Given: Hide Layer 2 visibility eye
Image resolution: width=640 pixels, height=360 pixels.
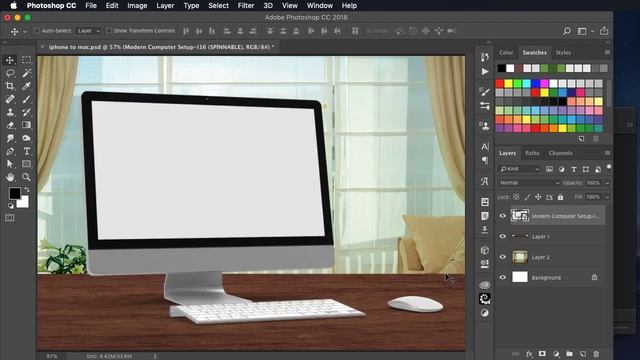Looking at the screenshot, I should pyautogui.click(x=503, y=257).
